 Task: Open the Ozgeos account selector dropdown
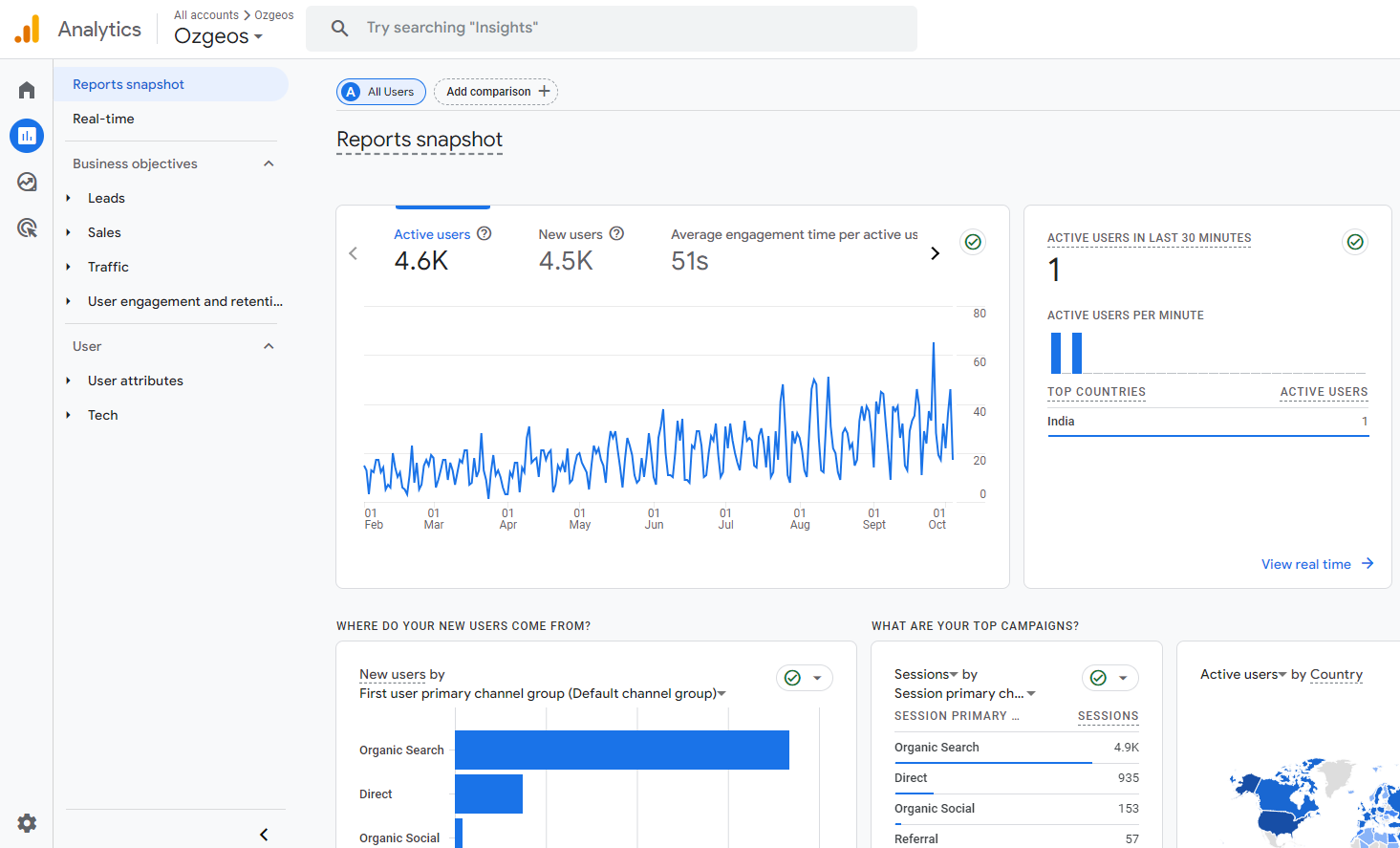pos(219,36)
